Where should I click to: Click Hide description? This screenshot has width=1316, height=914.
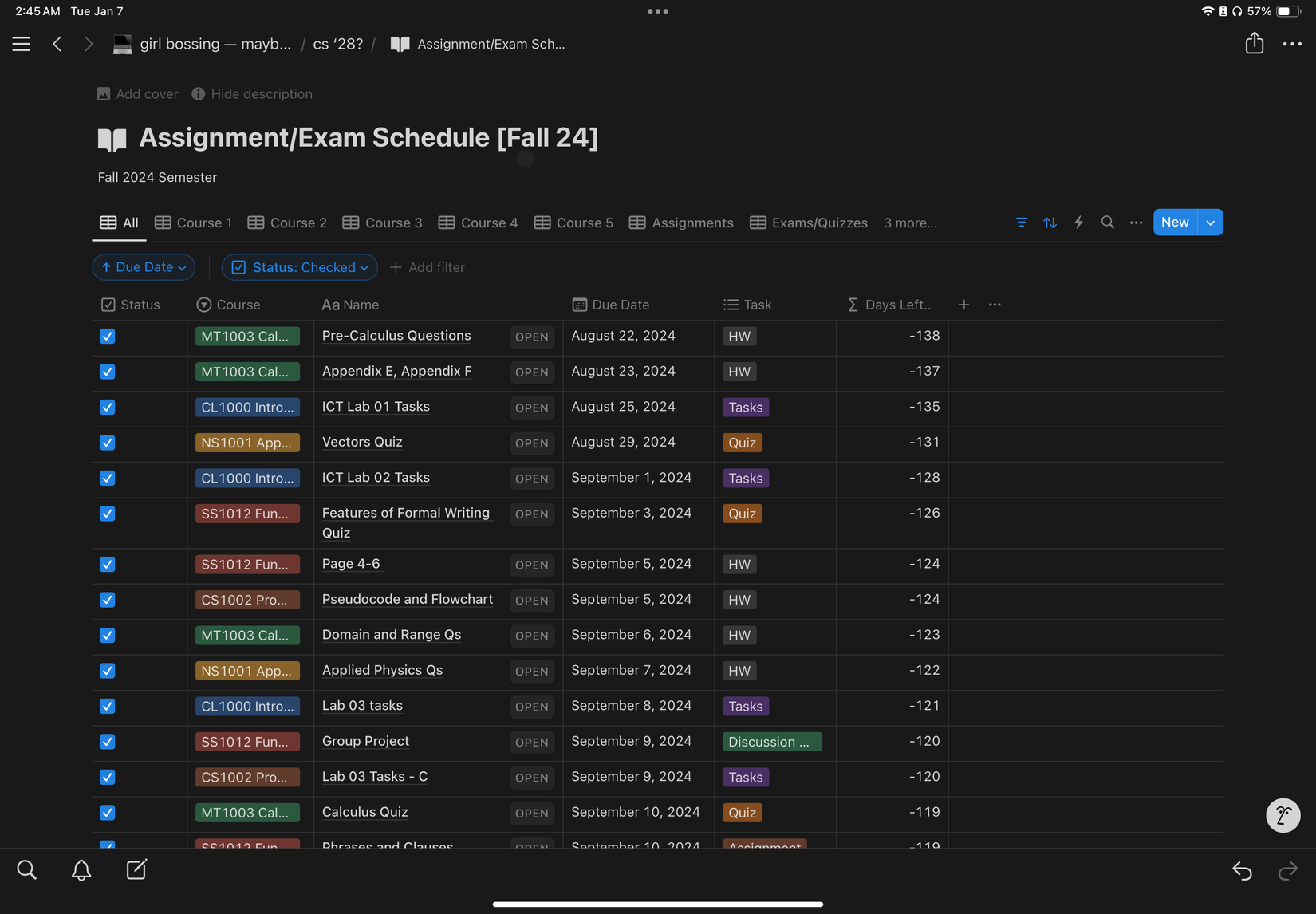pos(252,94)
